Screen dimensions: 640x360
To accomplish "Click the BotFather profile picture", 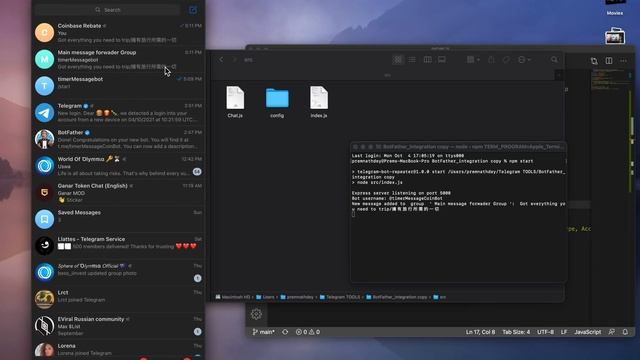I will click(44, 139).
